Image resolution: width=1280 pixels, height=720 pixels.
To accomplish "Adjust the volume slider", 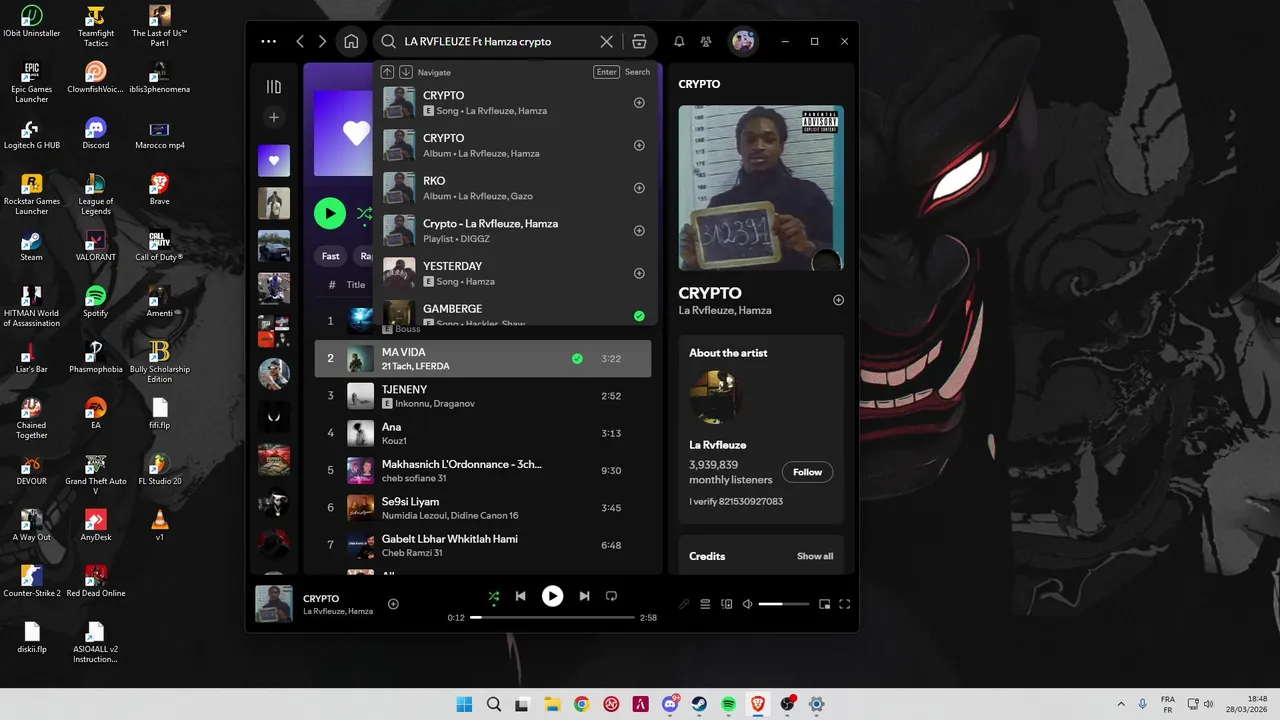I will tap(784, 604).
